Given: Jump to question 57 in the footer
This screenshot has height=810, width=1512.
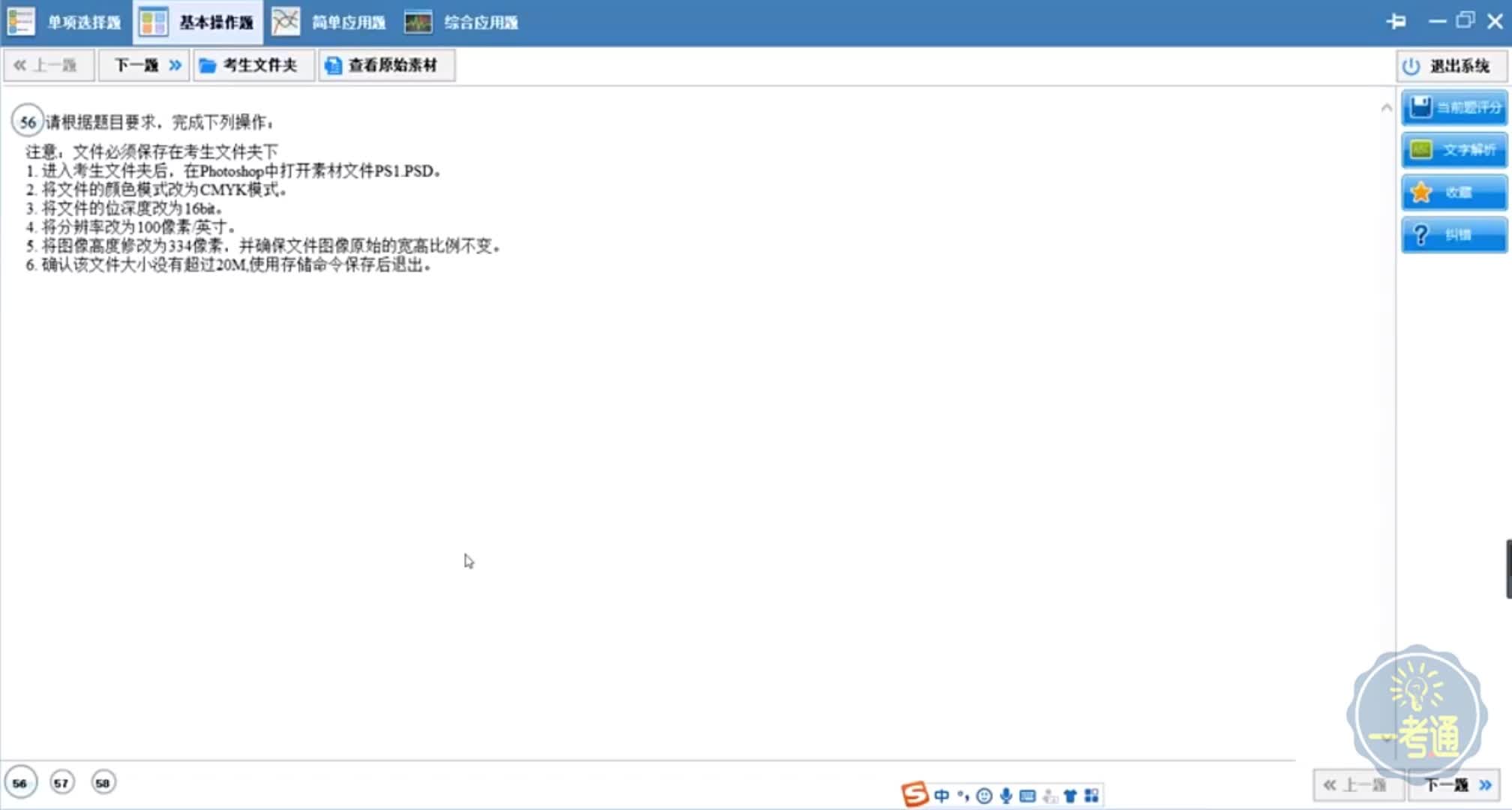Looking at the screenshot, I should click(61, 783).
